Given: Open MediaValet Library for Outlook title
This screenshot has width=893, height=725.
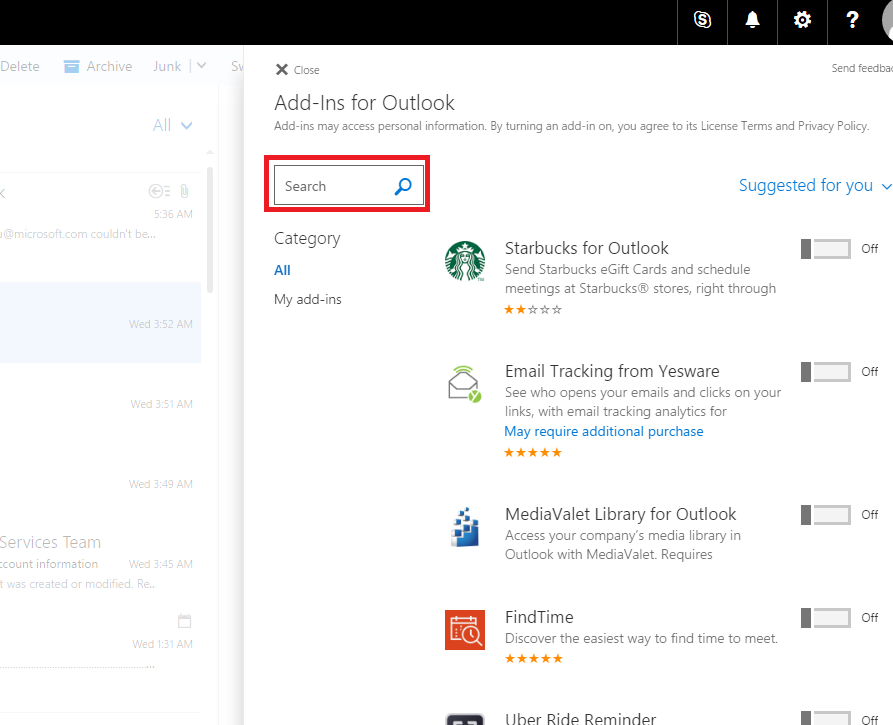Looking at the screenshot, I should pyautogui.click(x=620, y=514).
